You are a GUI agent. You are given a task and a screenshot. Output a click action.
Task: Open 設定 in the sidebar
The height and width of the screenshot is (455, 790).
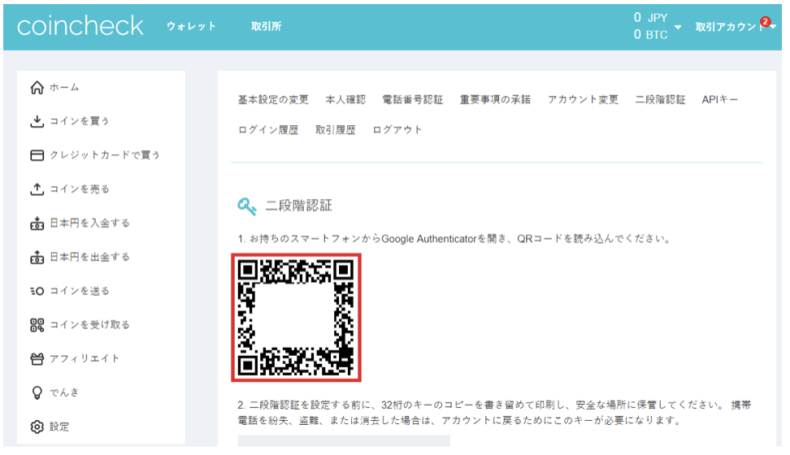coord(59,427)
